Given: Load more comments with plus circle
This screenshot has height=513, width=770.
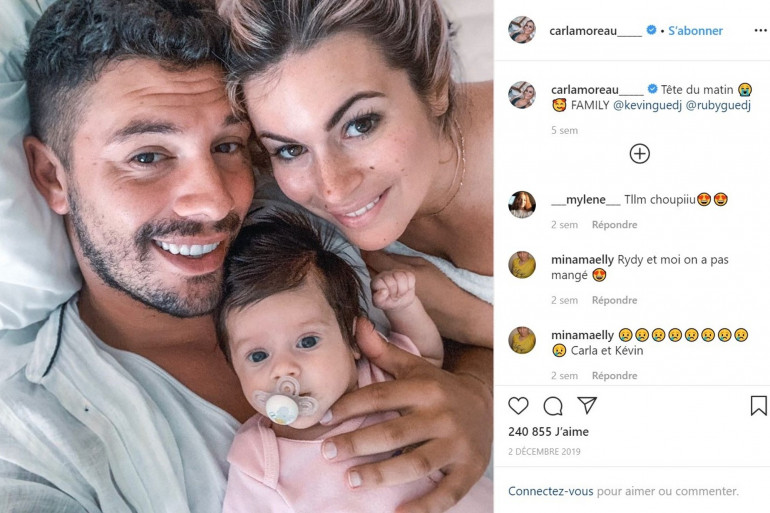Looking at the screenshot, I should tap(639, 154).
